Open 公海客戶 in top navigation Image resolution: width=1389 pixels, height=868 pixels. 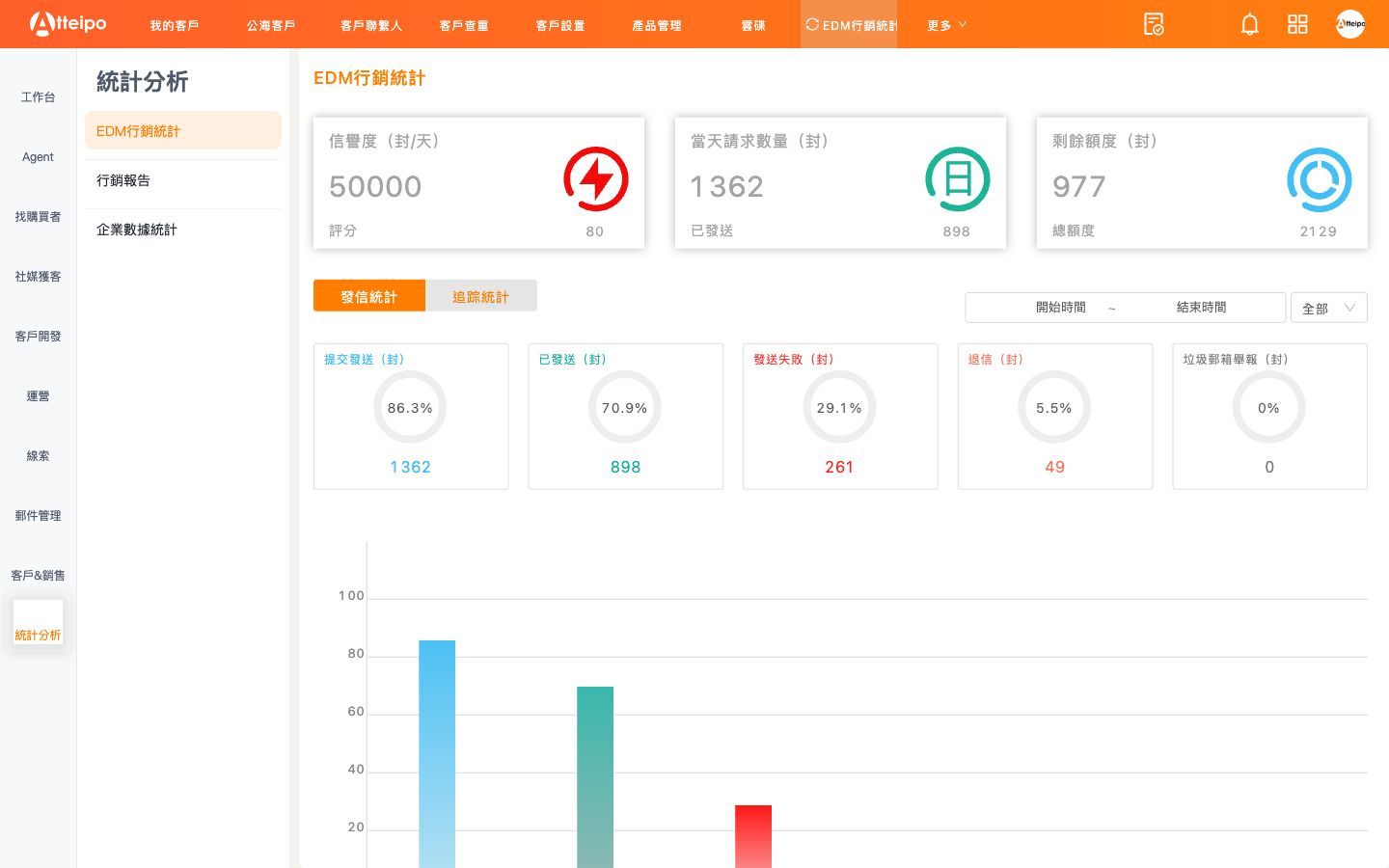tap(271, 25)
